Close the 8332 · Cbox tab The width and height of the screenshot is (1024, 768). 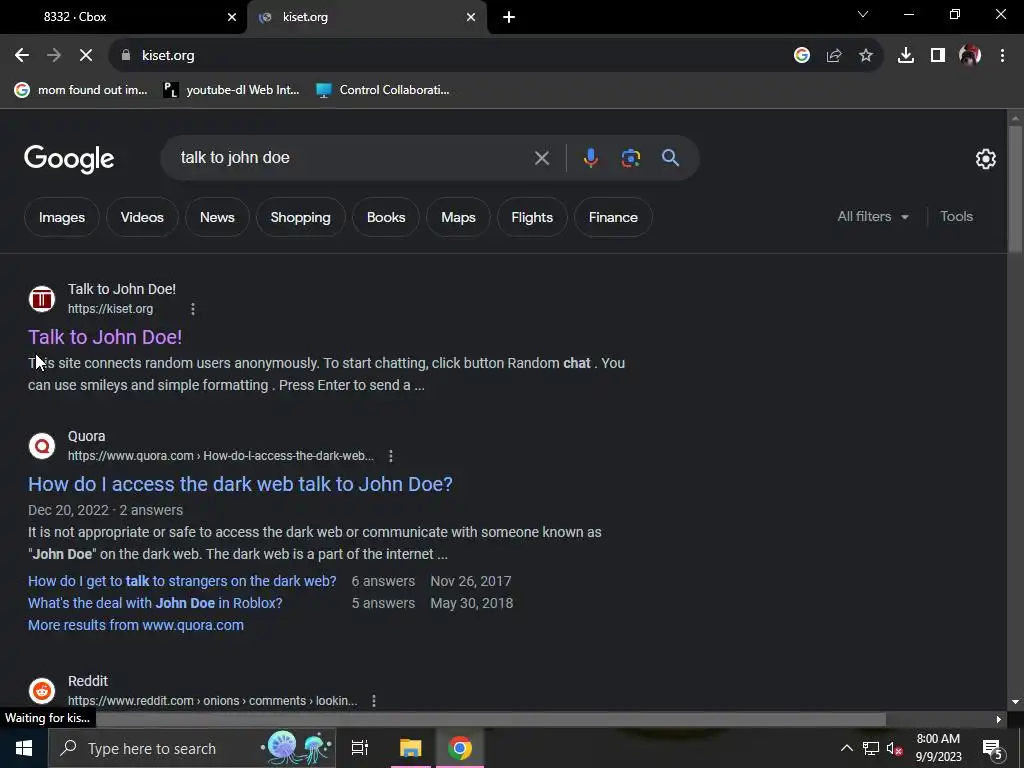[x=232, y=17]
